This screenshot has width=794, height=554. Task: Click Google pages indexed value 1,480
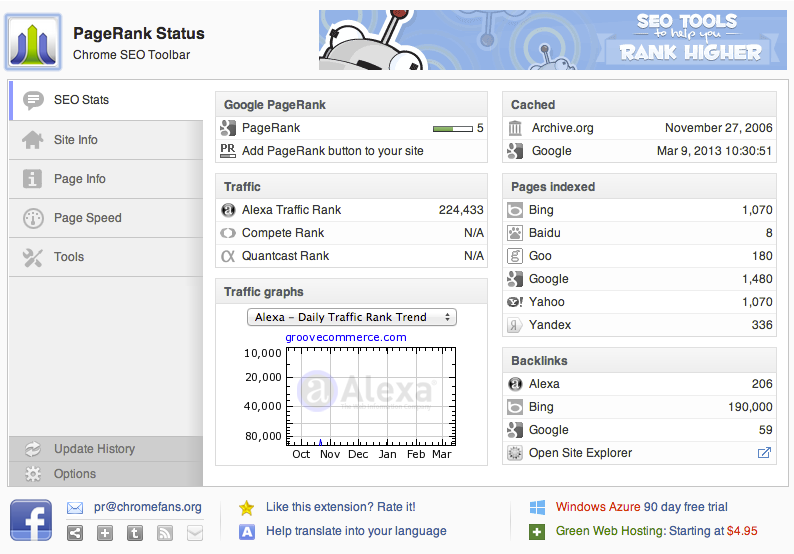pos(757,279)
